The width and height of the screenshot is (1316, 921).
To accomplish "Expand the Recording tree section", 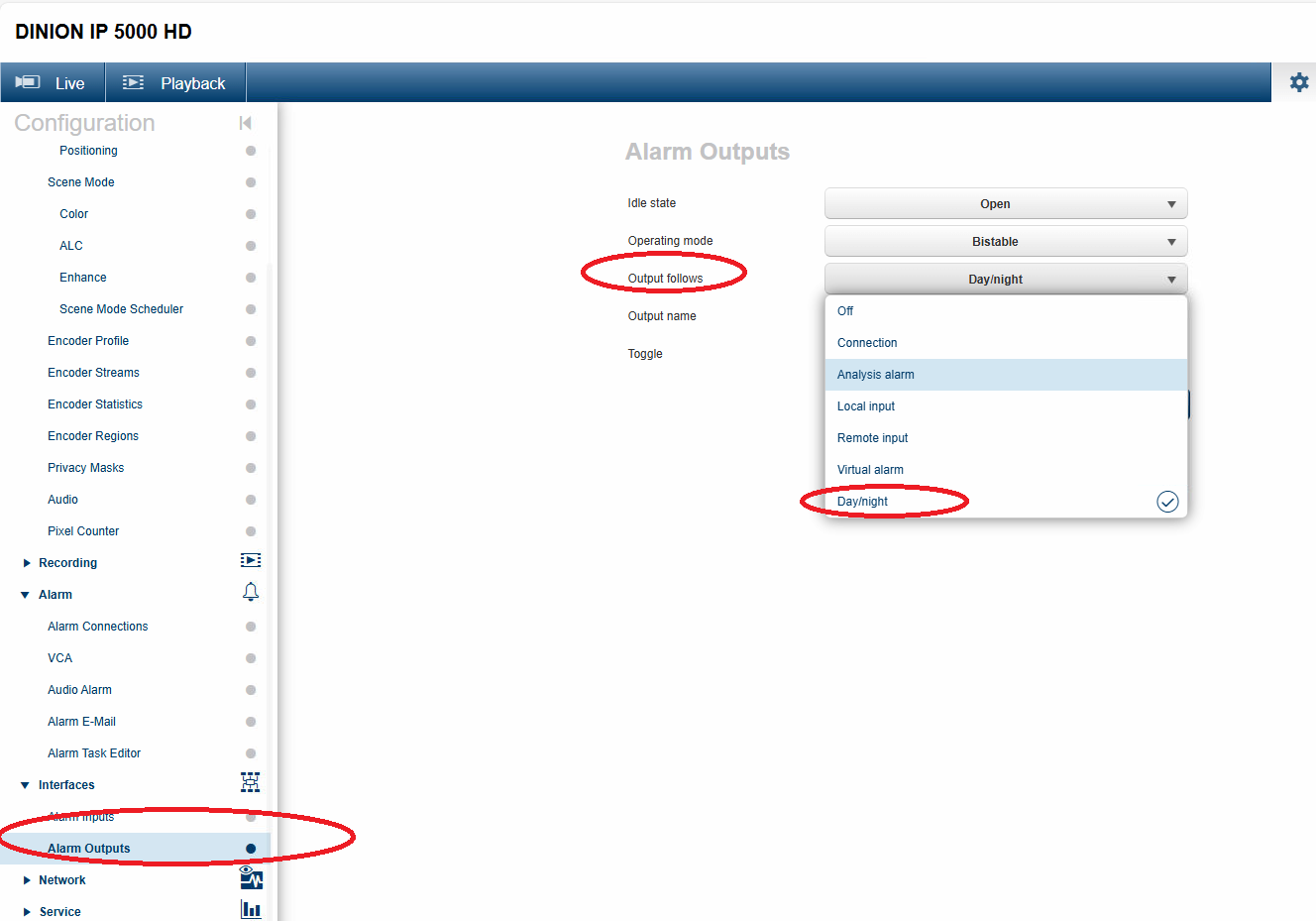I will point(27,563).
